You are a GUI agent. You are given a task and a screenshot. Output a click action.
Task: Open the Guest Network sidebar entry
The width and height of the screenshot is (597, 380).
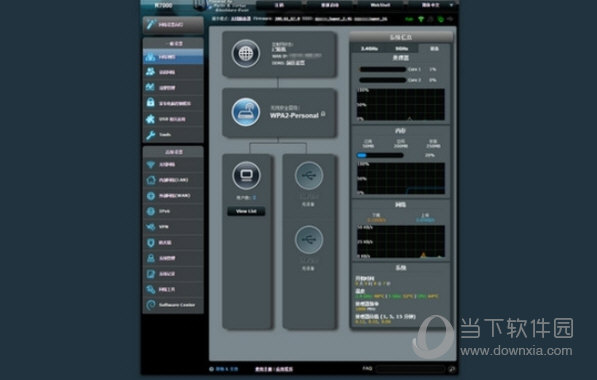pyautogui.click(x=173, y=72)
